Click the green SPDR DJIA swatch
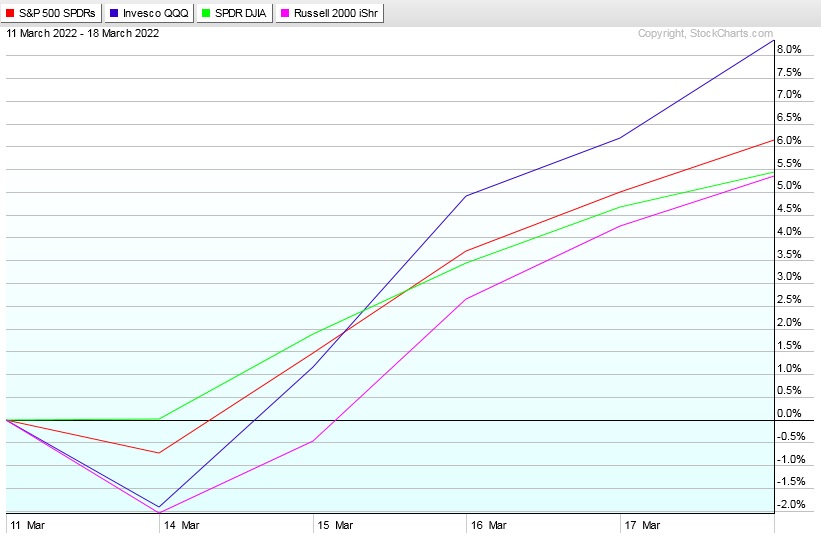This screenshot has width=821, height=545. [x=206, y=13]
